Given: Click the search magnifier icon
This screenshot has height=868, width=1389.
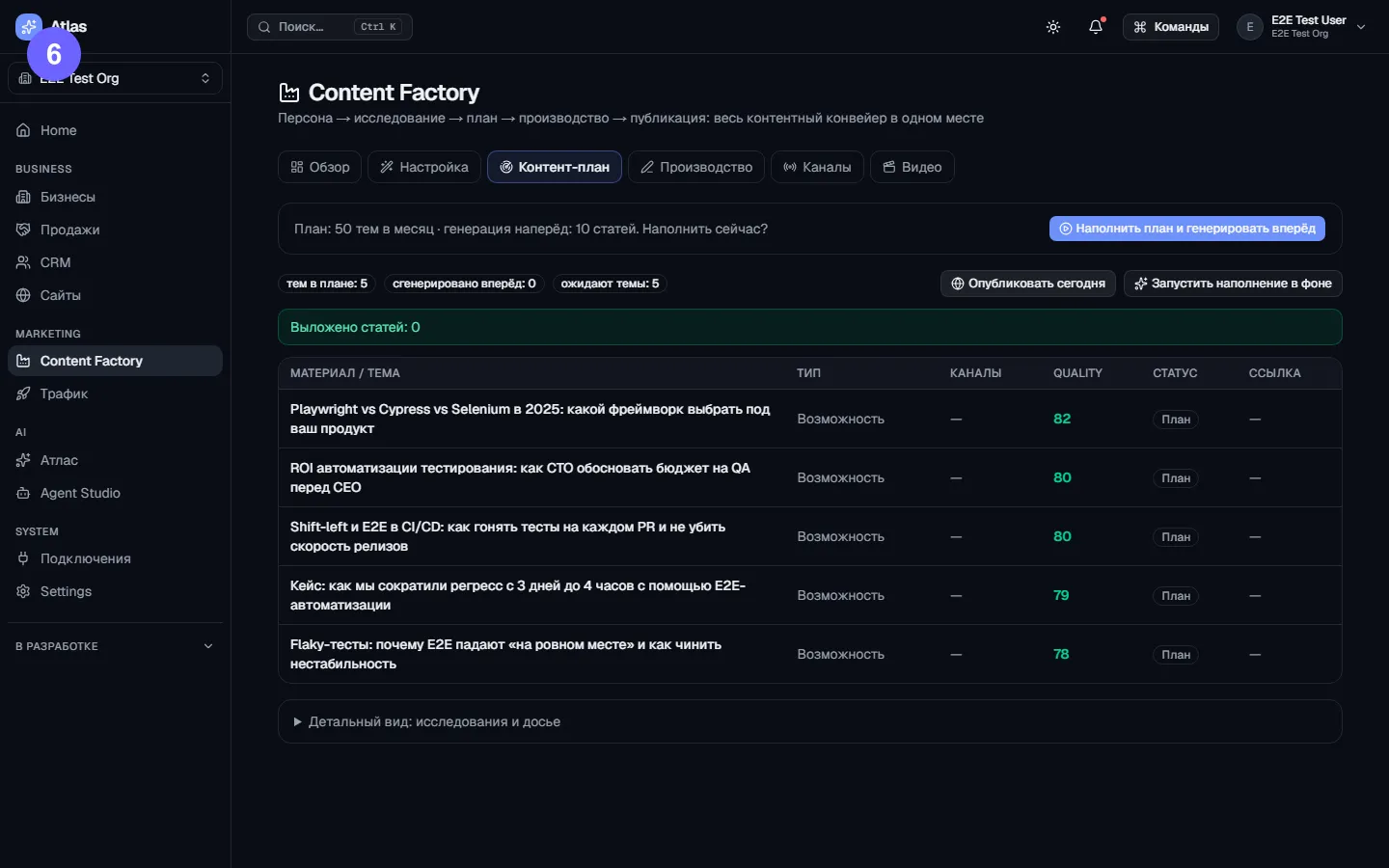Looking at the screenshot, I should tap(264, 27).
